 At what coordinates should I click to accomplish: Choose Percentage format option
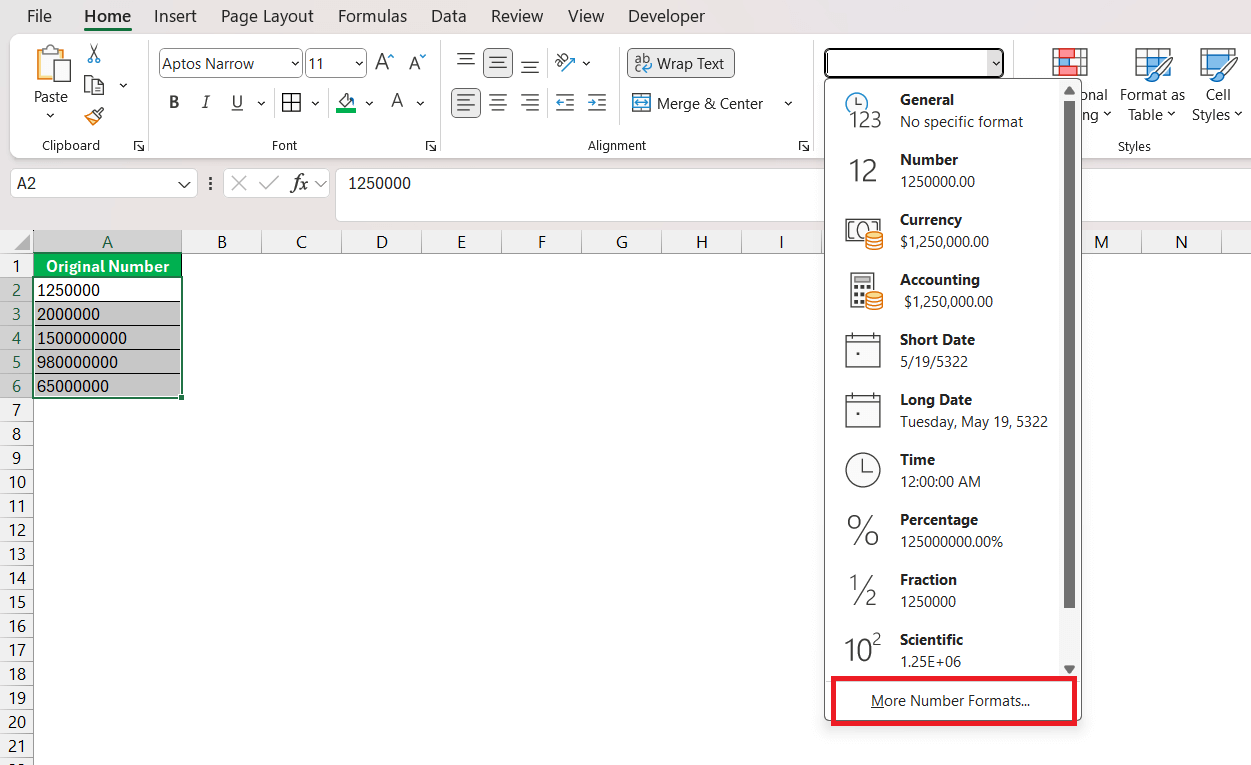942,531
